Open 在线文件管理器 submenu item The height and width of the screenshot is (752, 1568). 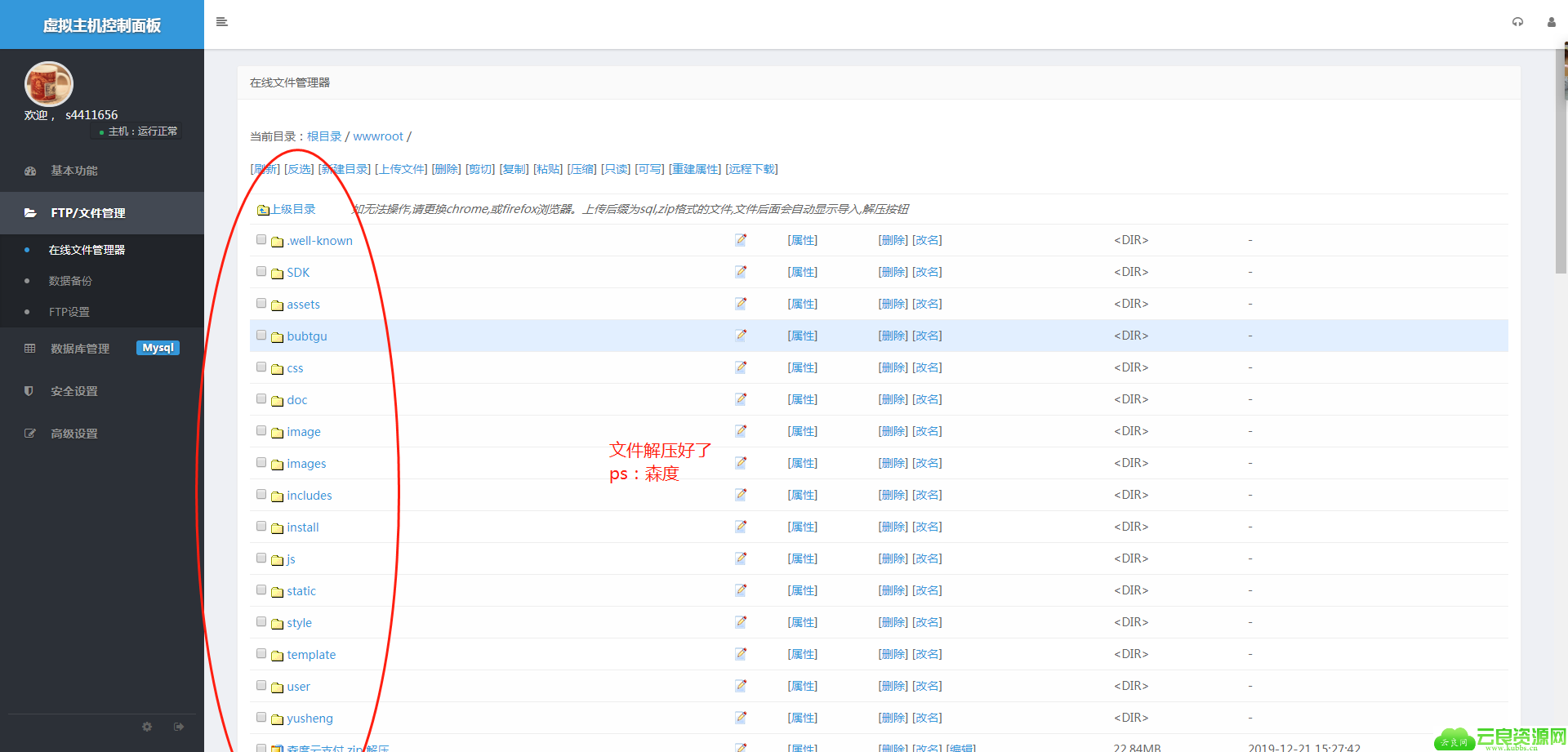(x=87, y=250)
